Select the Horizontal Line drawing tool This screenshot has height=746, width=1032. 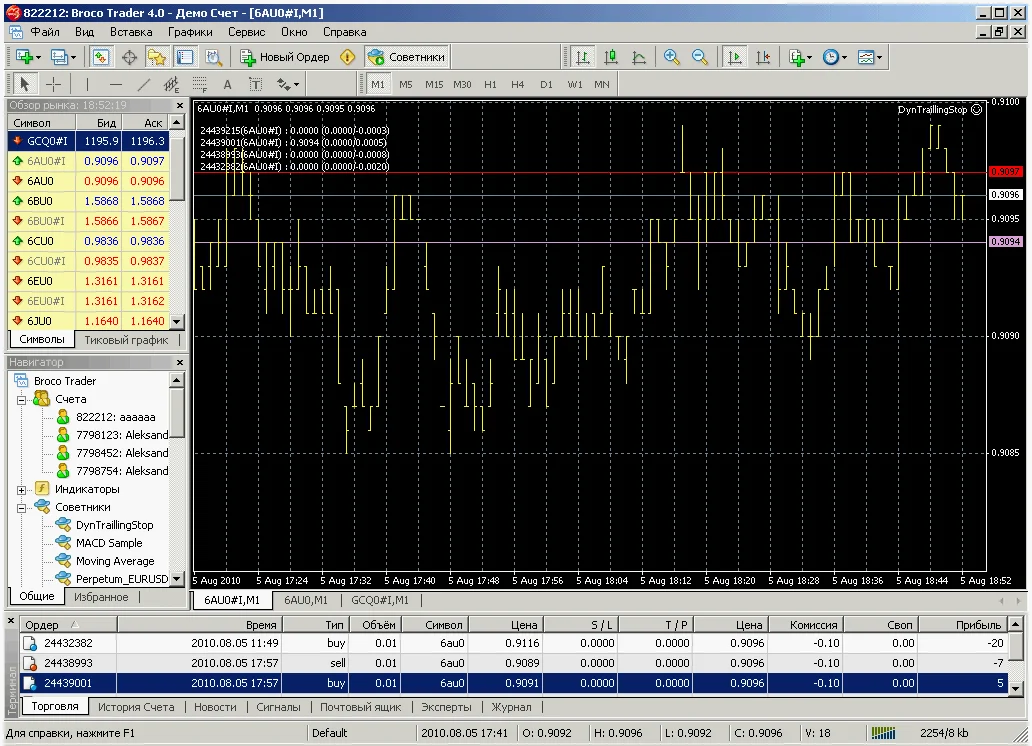point(115,84)
